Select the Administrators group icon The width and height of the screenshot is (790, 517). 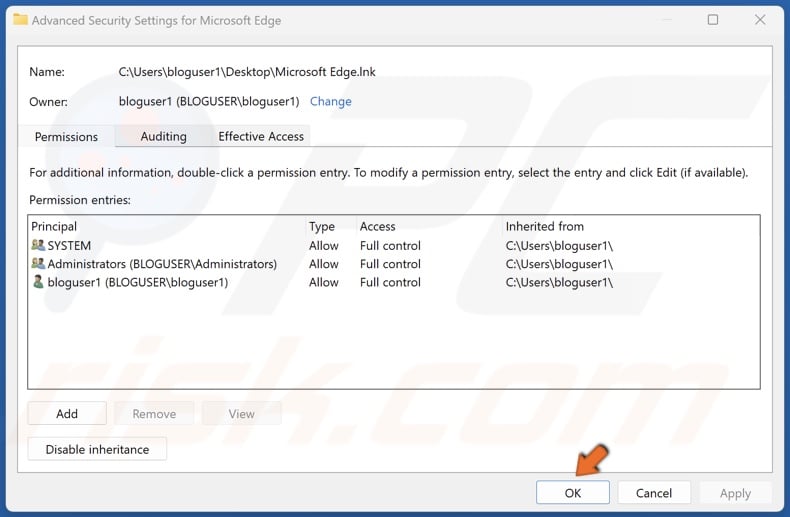pos(38,264)
